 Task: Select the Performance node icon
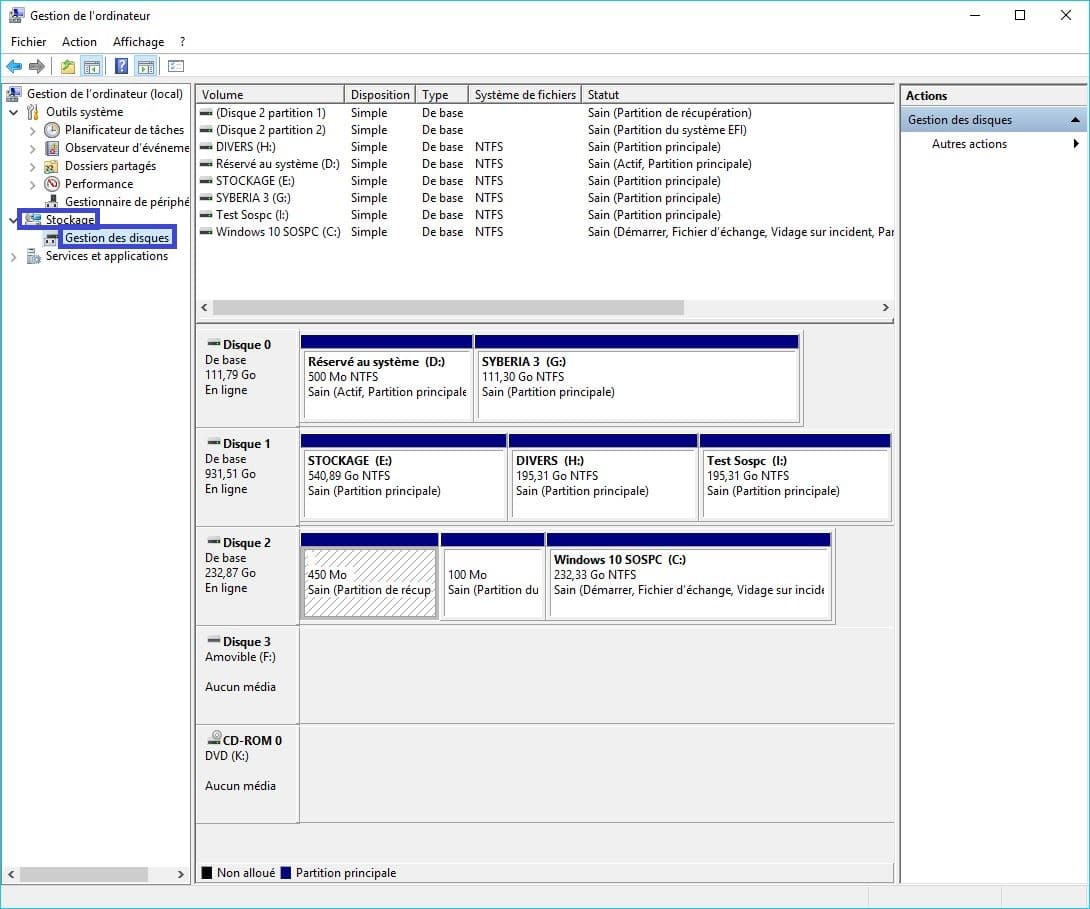[x=52, y=184]
